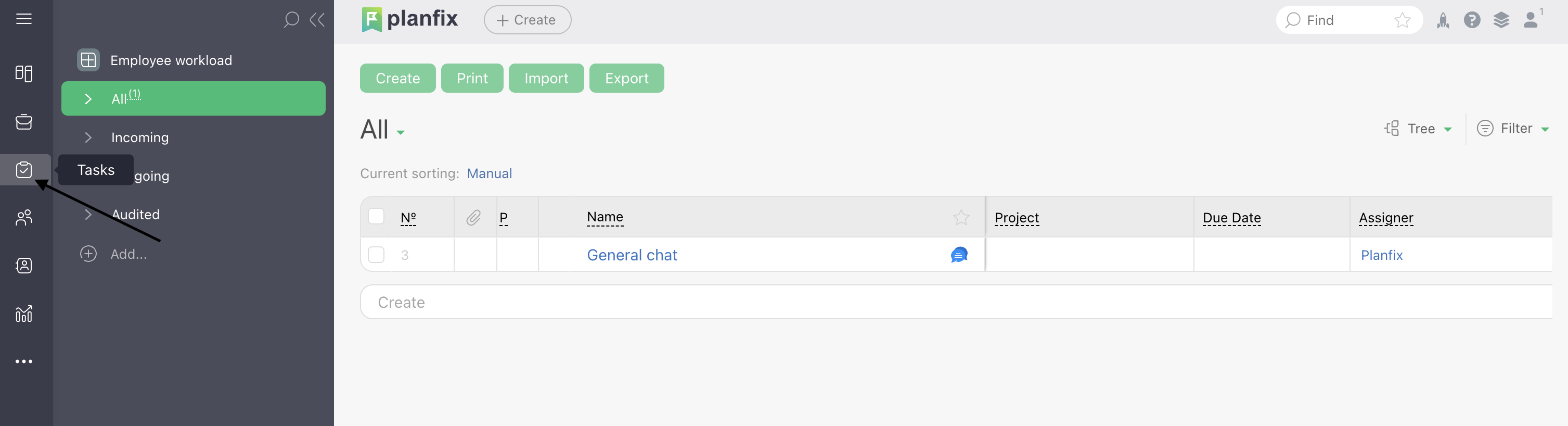Open the General chat task link

tap(631, 255)
